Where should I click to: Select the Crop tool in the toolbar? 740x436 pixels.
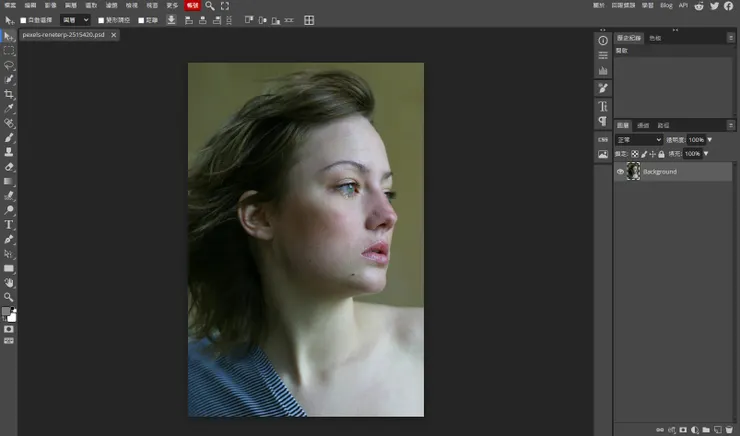9,94
